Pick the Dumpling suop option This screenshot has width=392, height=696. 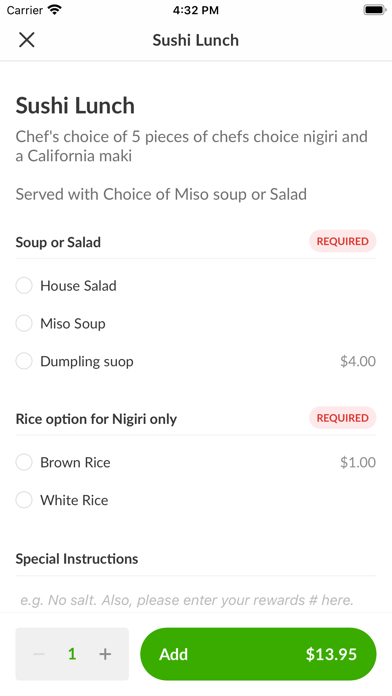[x=196, y=361]
